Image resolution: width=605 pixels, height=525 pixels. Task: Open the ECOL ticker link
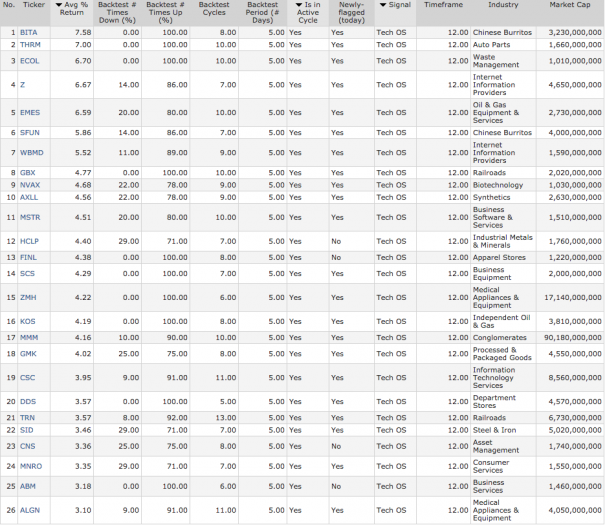pyautogui.click(x=30, y=61)
